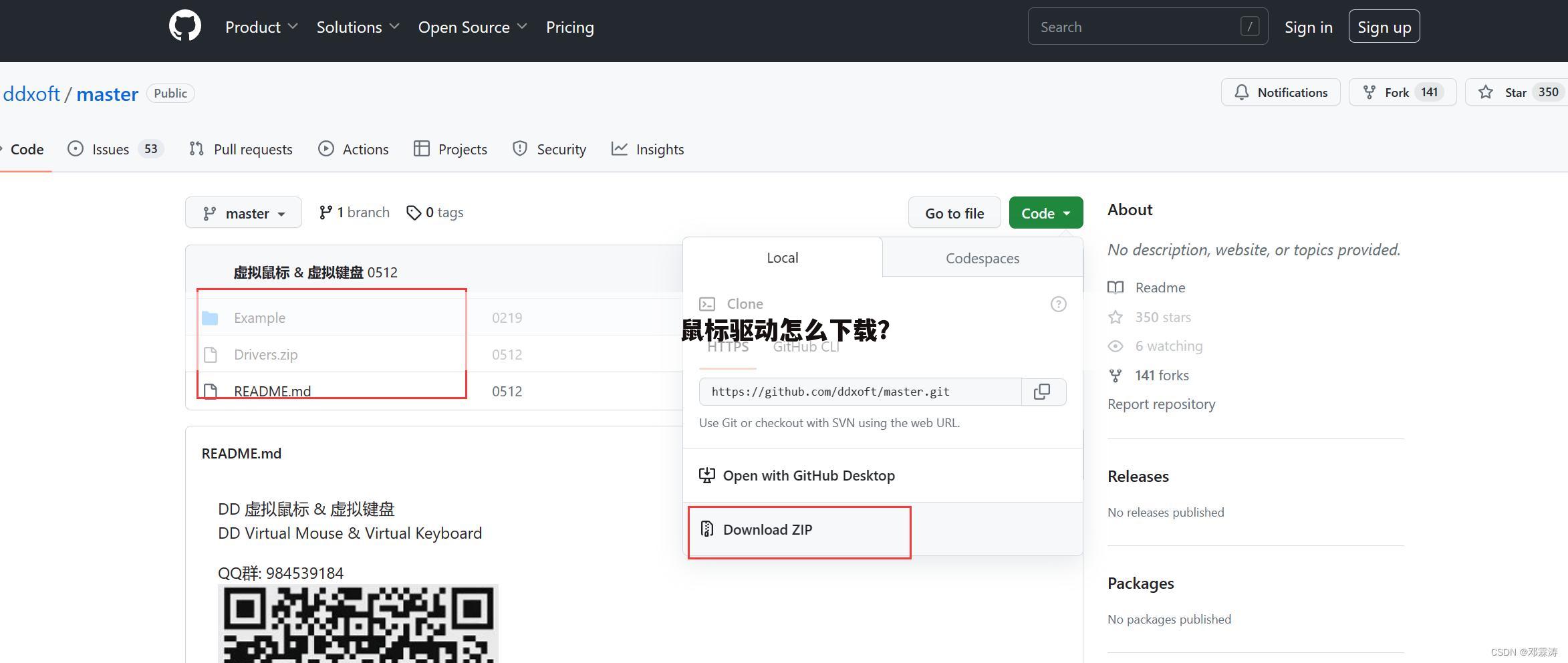Open the 1 branch link
This screenshot has height=663, width=1568.
pyautogui.click(x=354, y=213)
